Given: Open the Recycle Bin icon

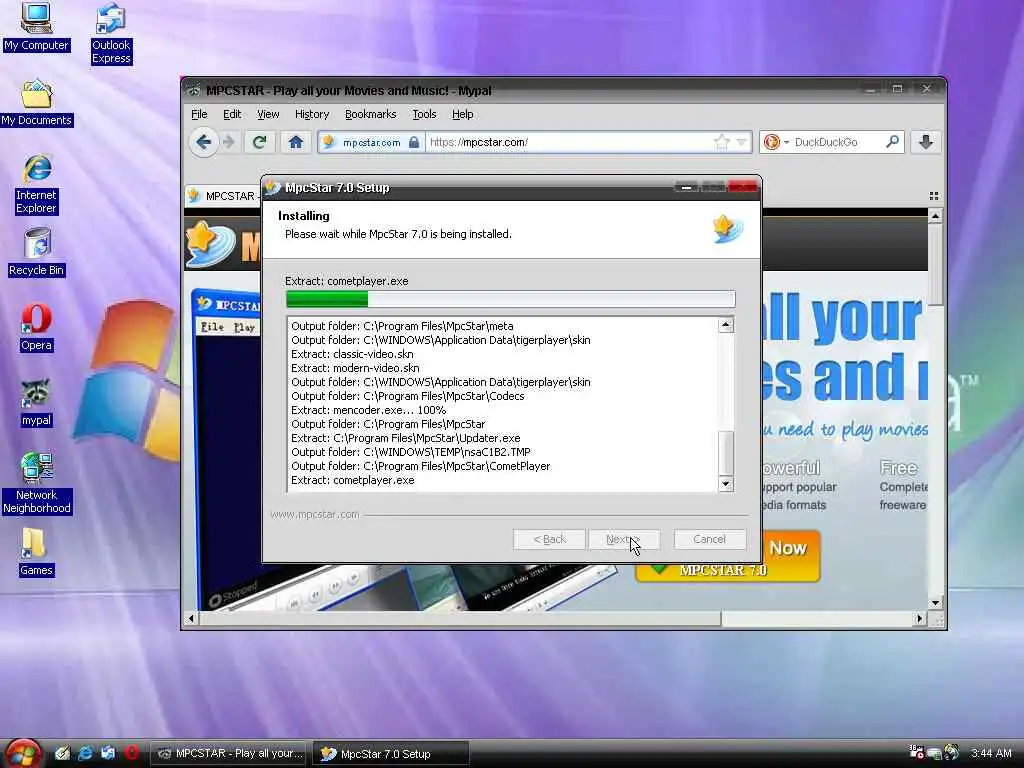Looking at the screenshot, I should (37, 253).
